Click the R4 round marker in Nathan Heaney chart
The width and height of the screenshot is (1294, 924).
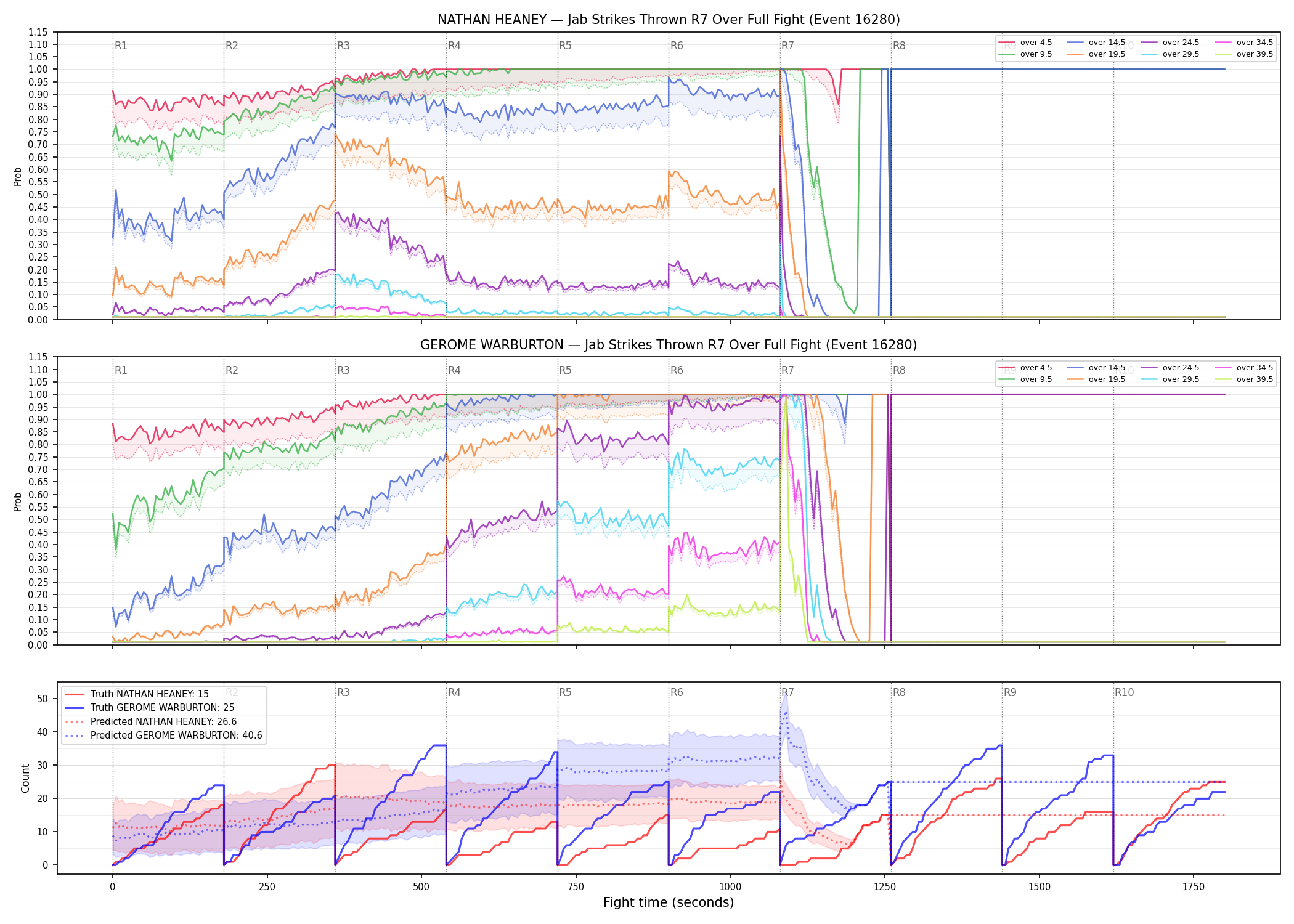(454, 46)
